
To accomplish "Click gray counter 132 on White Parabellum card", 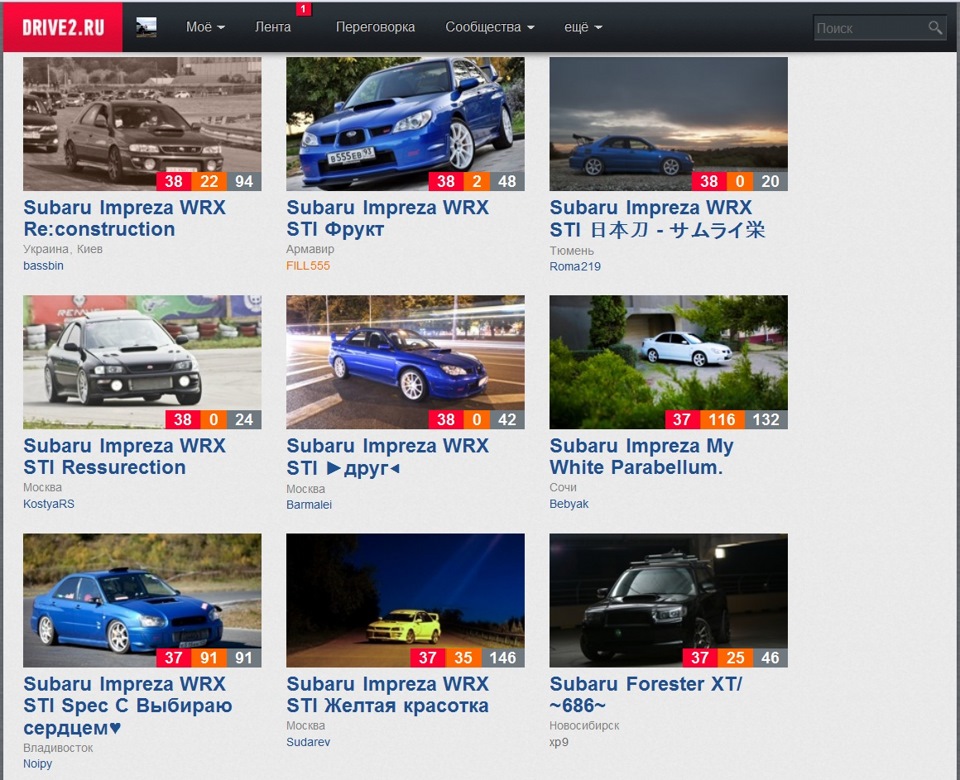I will tap(766, 419).
